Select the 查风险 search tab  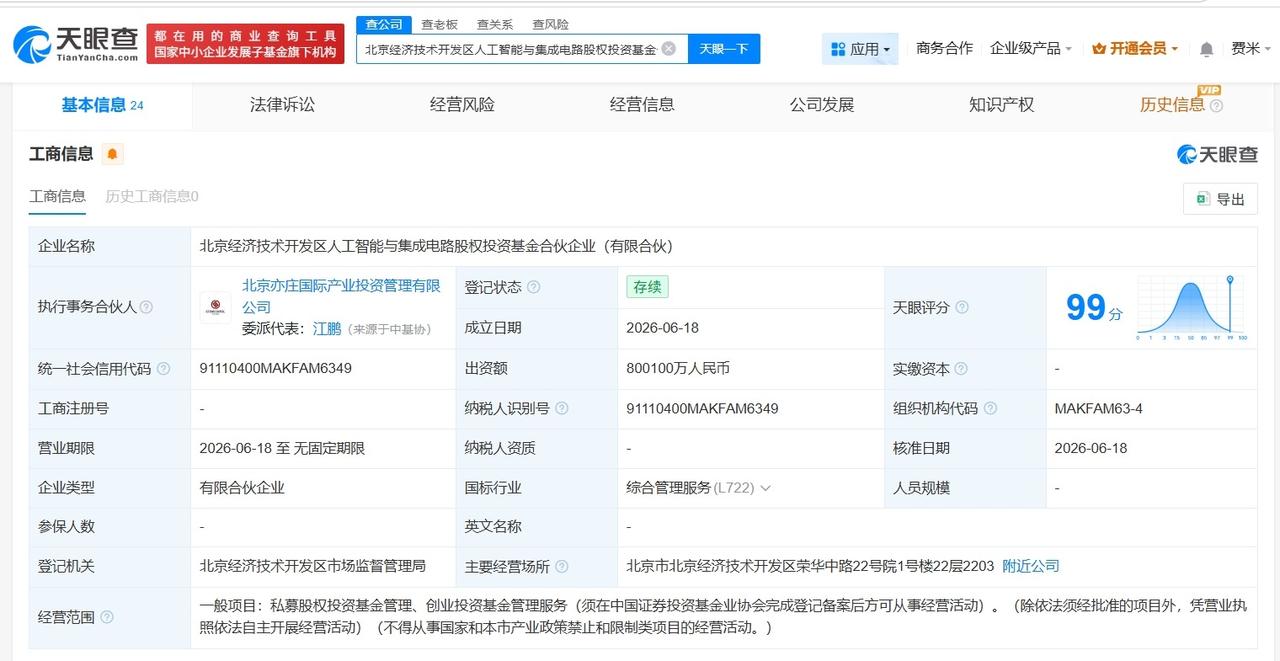click(x=550, y=24)
